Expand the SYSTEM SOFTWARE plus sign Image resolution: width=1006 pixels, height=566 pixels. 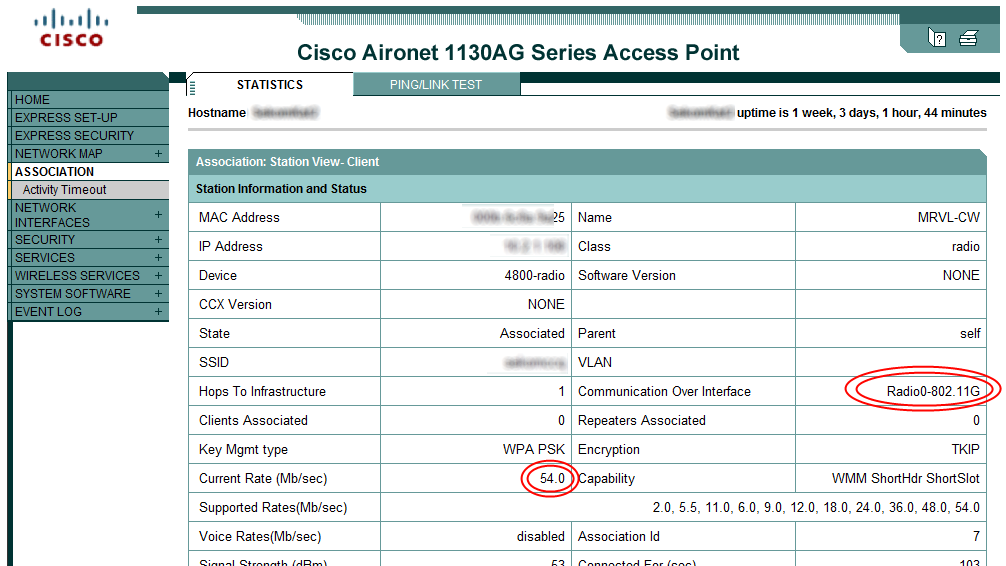click(x=158, y=294)
